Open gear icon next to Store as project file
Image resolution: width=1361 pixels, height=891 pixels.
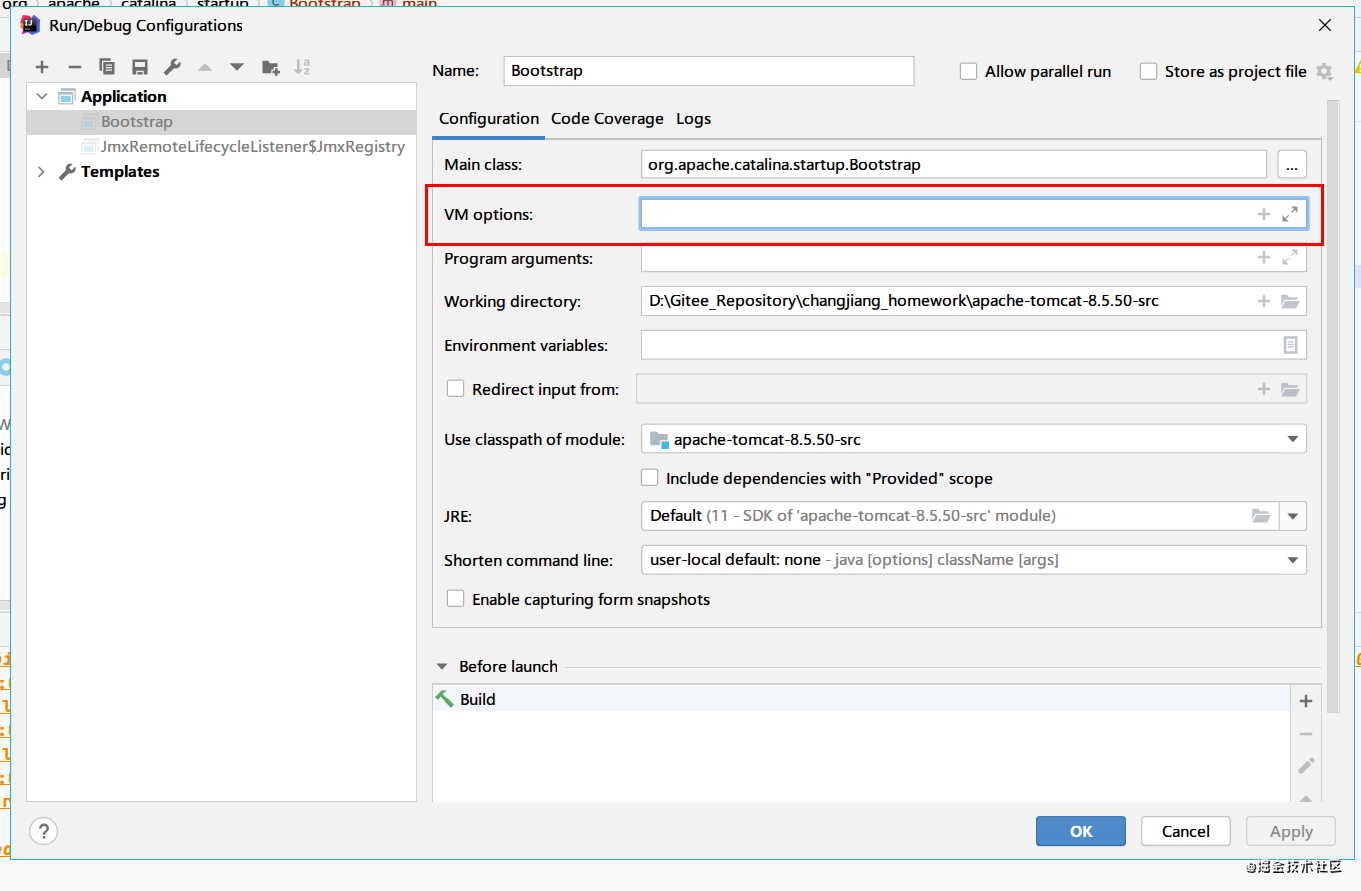pos(1324,72)
